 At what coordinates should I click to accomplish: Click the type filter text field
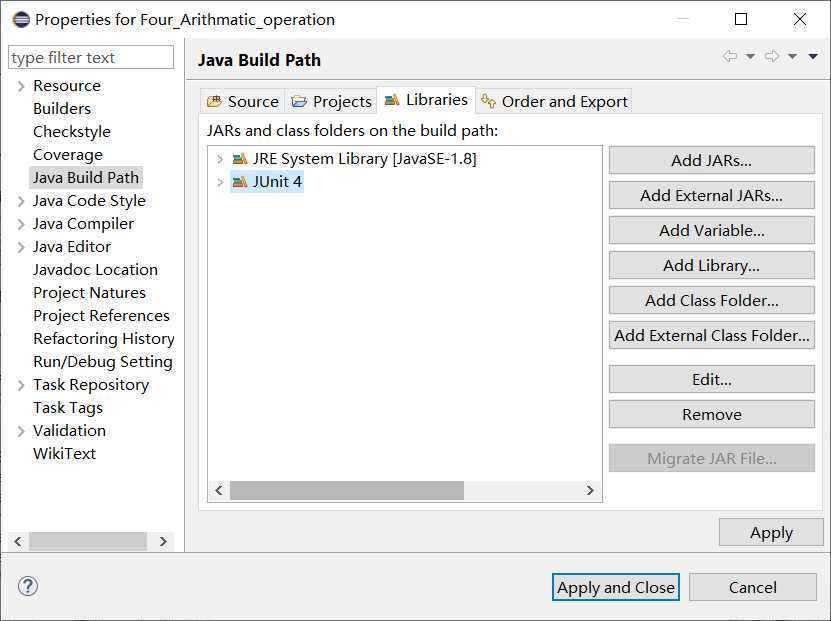click(91, 58)
